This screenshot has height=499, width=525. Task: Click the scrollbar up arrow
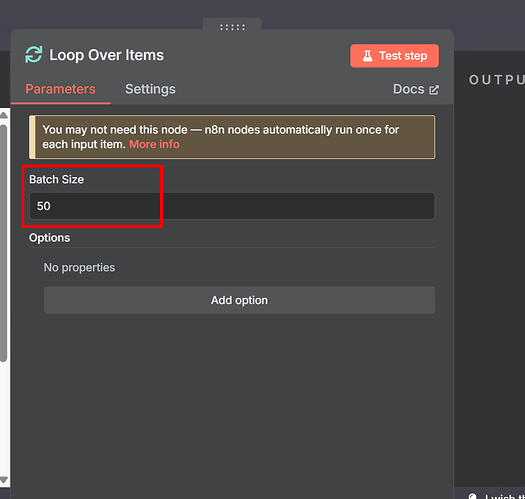4,115
